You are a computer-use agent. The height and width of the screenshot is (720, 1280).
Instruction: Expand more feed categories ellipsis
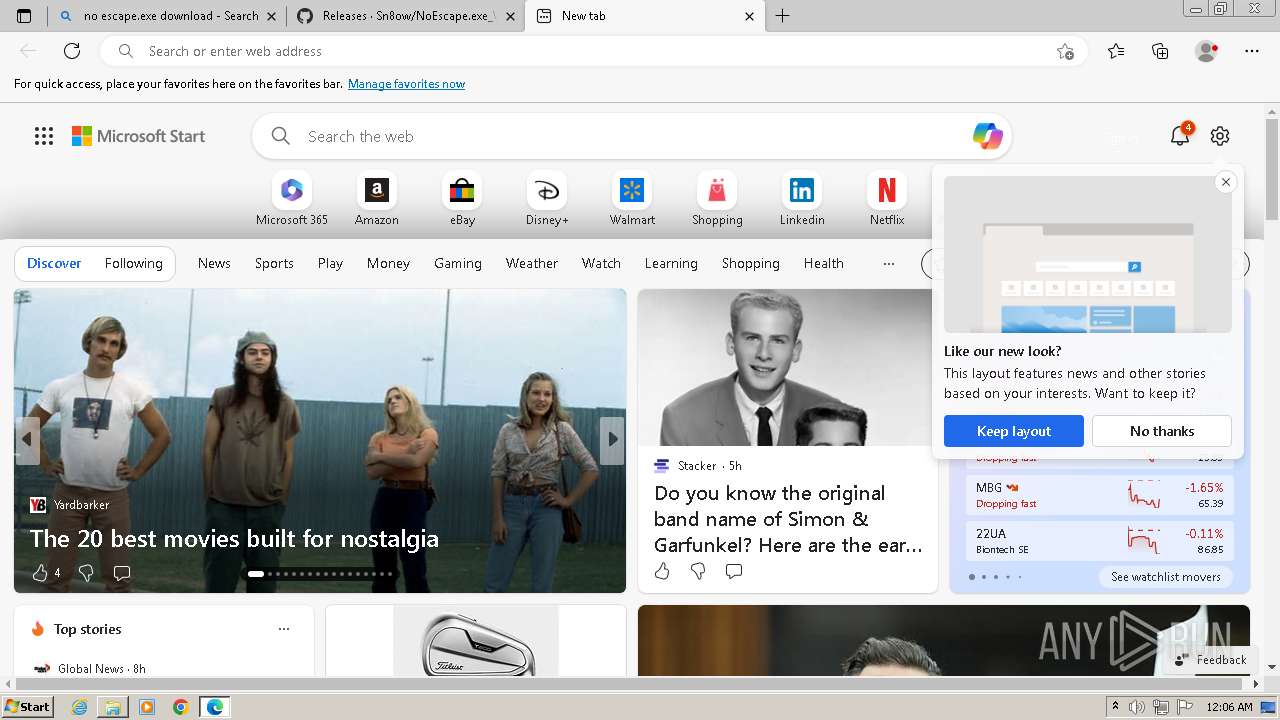[888, 263]
